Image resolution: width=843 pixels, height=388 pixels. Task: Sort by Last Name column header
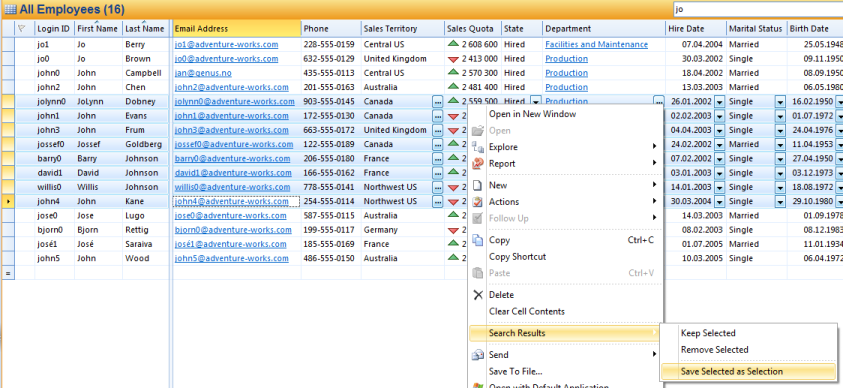pos(146,28)
